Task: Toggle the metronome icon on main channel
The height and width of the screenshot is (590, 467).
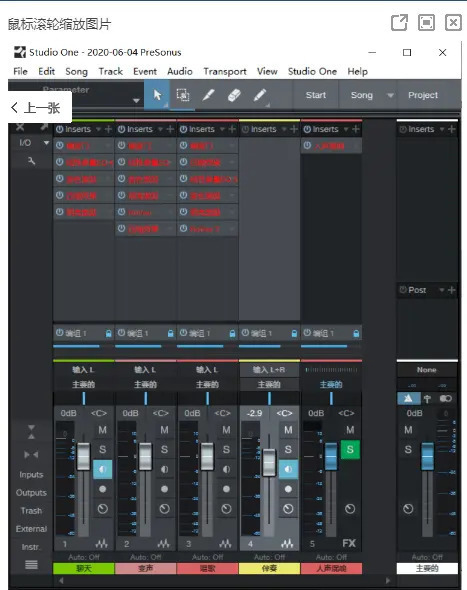Action: (x=408, y=398)
